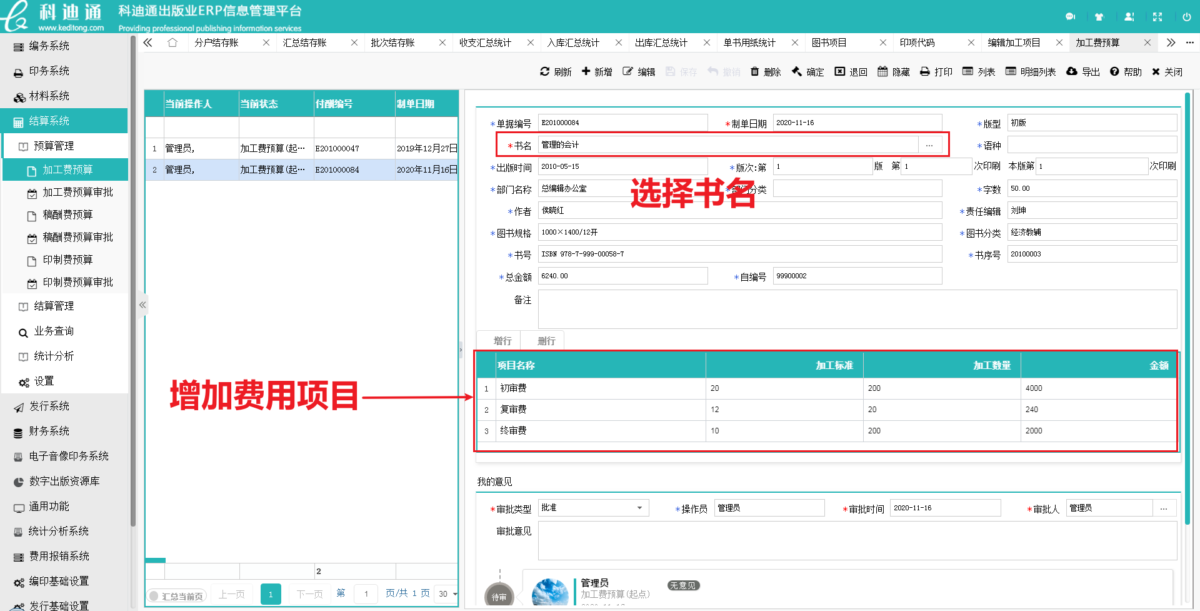Click the 刷新 refresh icon in toolbar
Viewport: 1200px width, 611px height.
[x=545, y=72]
